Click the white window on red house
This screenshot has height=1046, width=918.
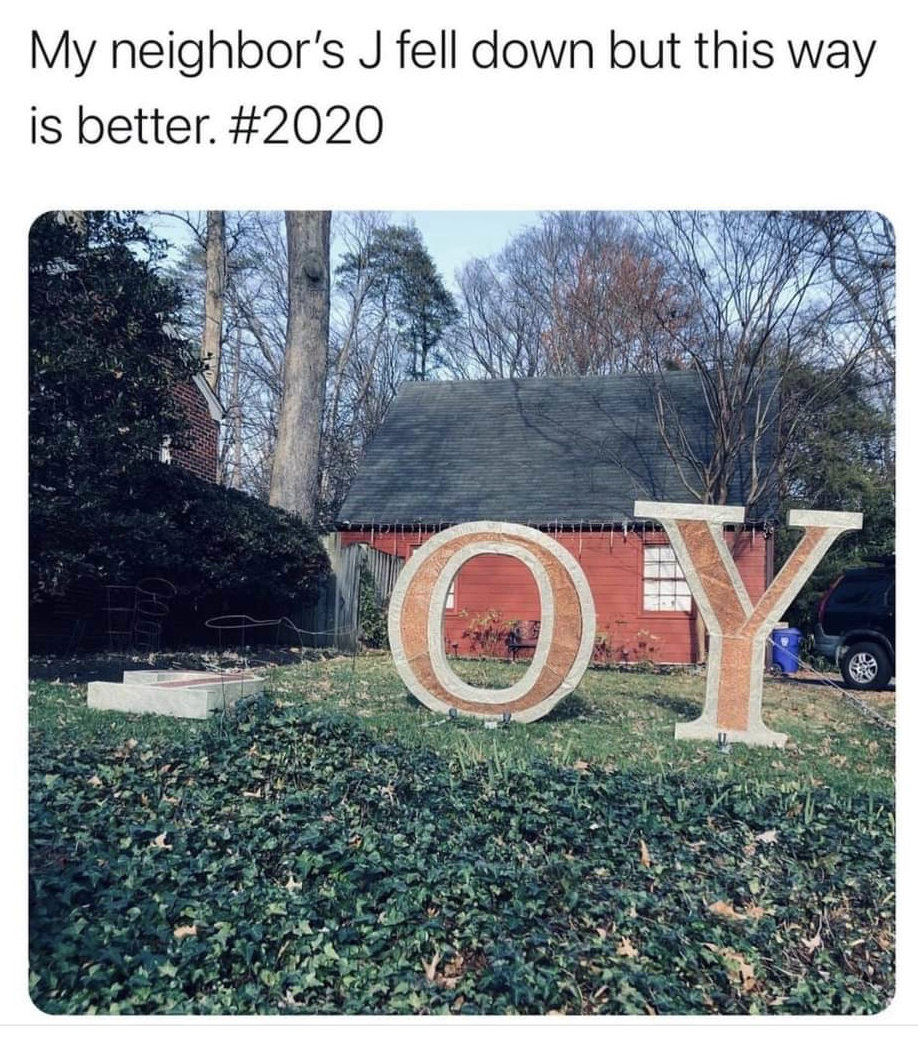tap(665, 578)
